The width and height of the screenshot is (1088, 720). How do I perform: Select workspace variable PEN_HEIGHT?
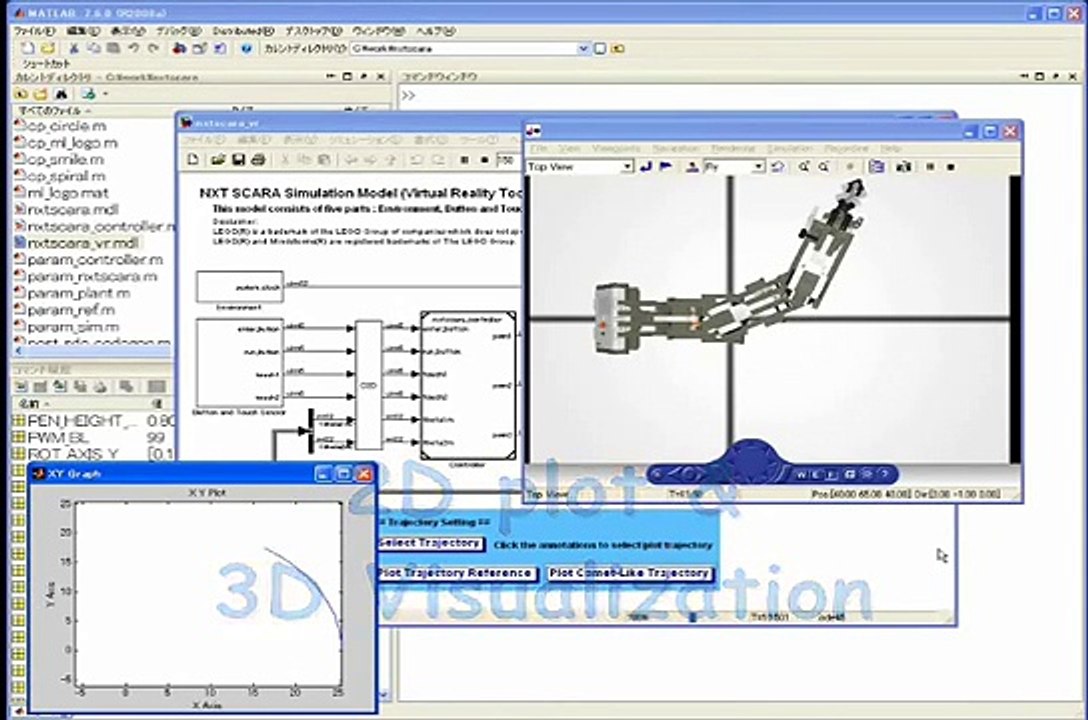coord(76,421)
